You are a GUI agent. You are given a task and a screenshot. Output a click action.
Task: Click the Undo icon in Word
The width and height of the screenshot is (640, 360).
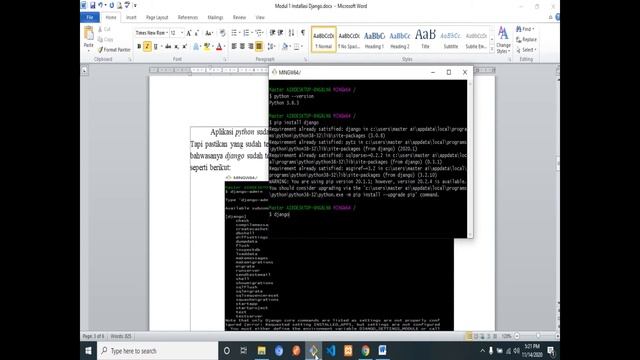coord(100,5)
